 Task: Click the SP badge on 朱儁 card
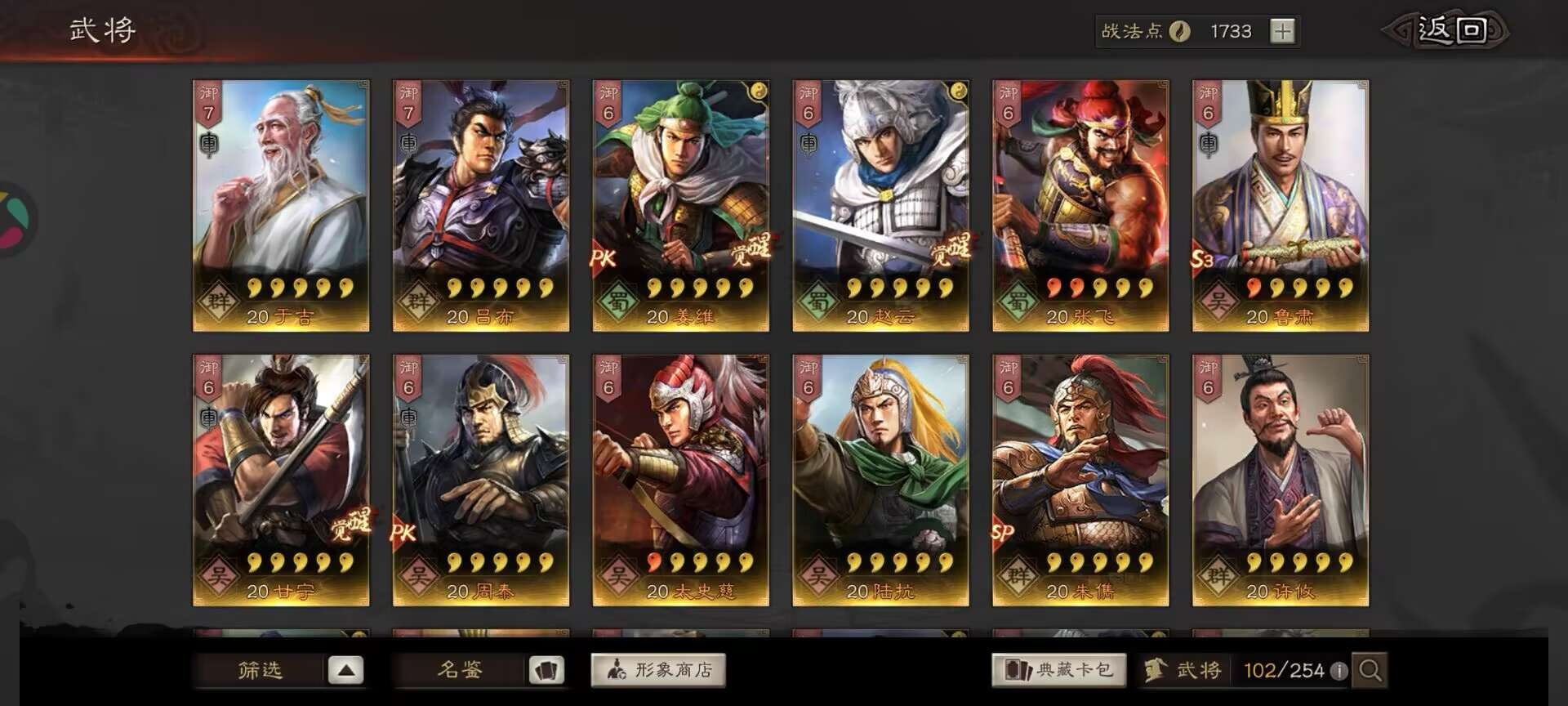tap(1003, 533)
